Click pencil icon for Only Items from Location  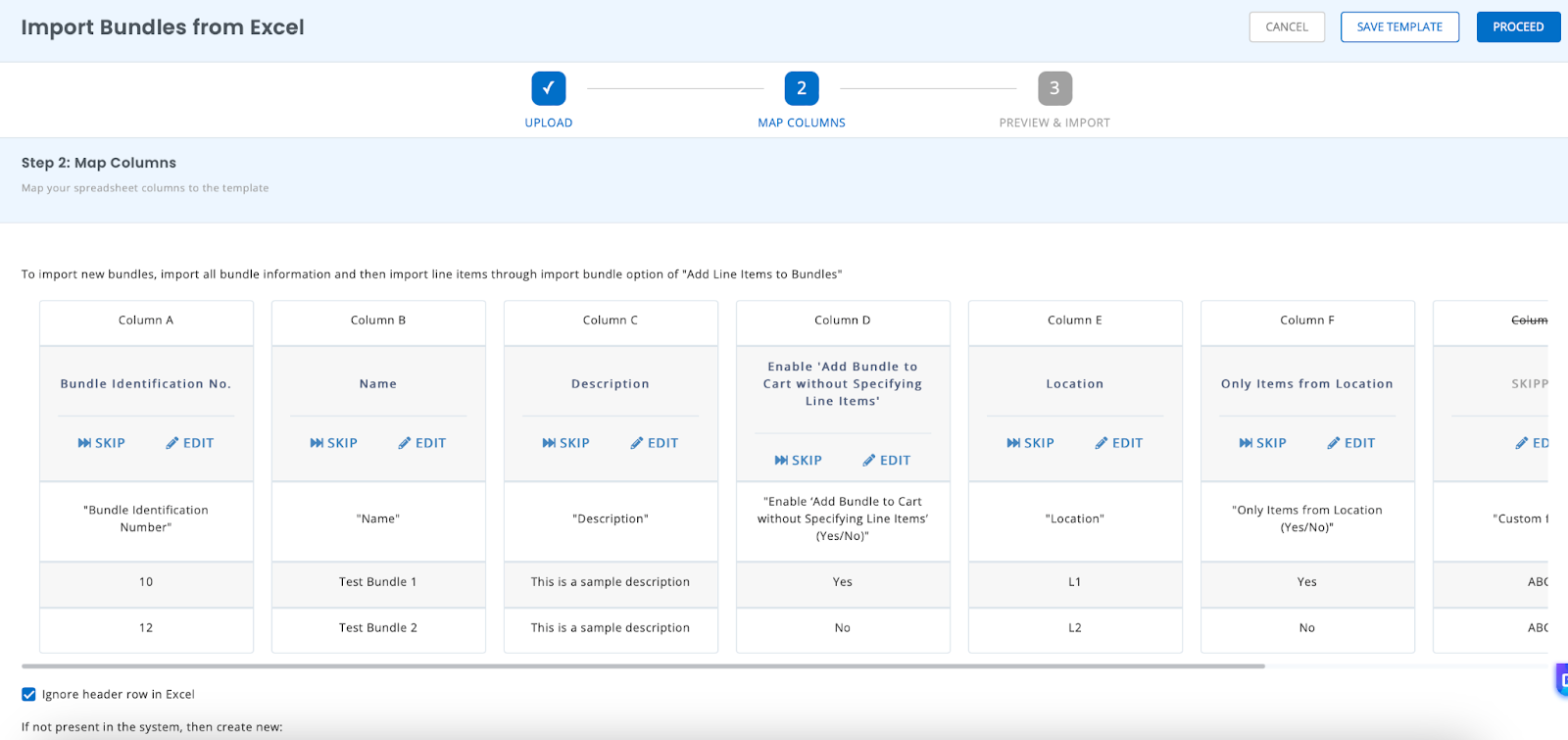1334,443
